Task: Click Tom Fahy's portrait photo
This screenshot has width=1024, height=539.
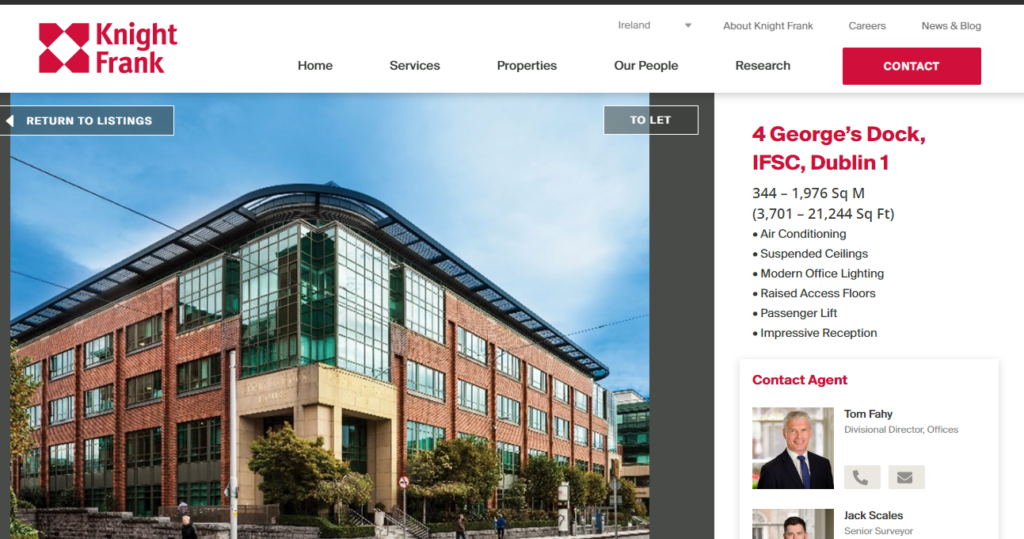Action: point(793,448)
